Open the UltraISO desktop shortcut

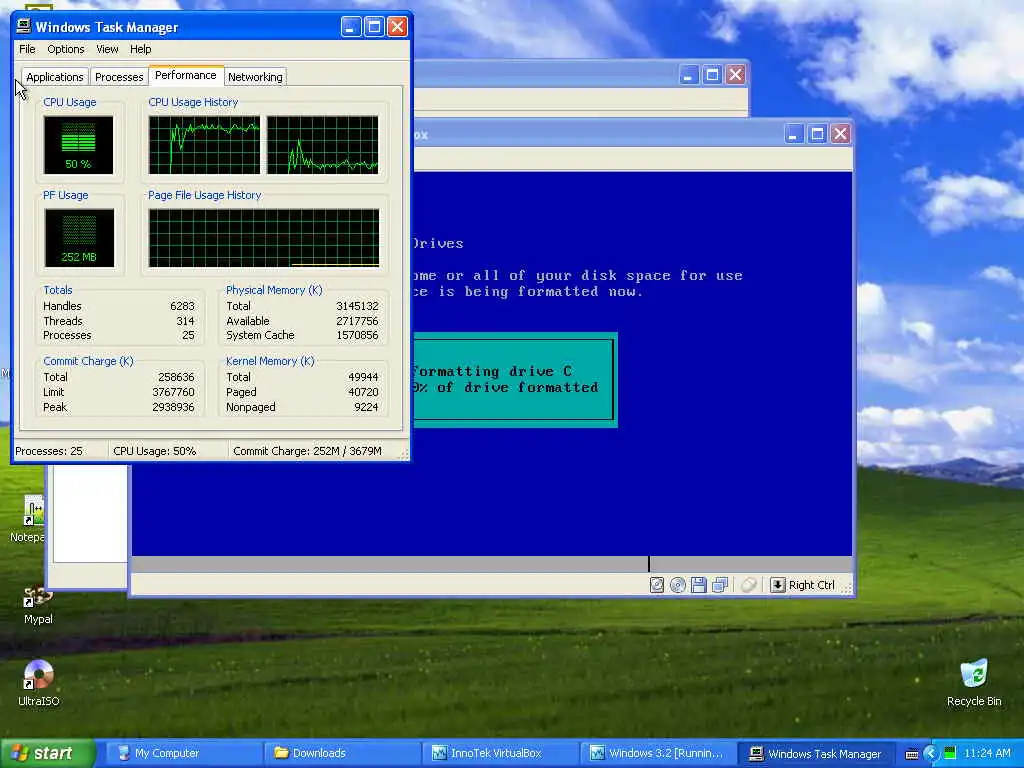[x=39, y=683]
